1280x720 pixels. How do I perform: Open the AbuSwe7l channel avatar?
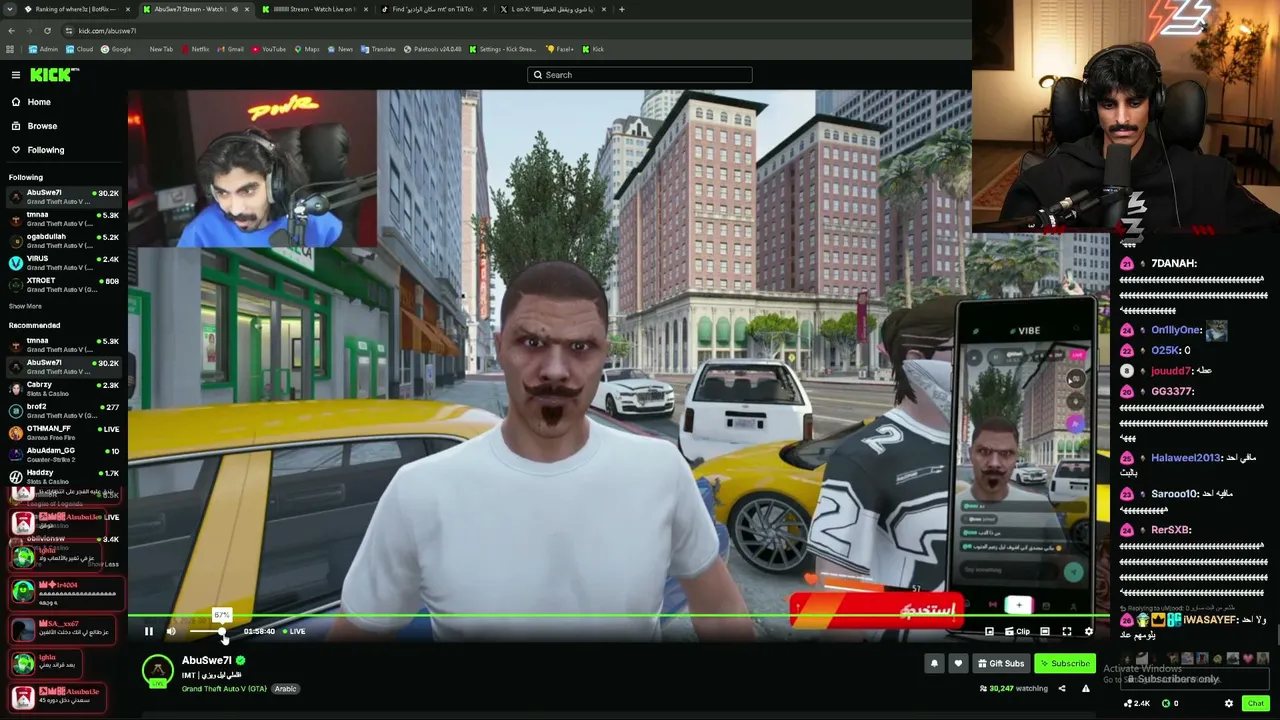[x=157, y=670]
